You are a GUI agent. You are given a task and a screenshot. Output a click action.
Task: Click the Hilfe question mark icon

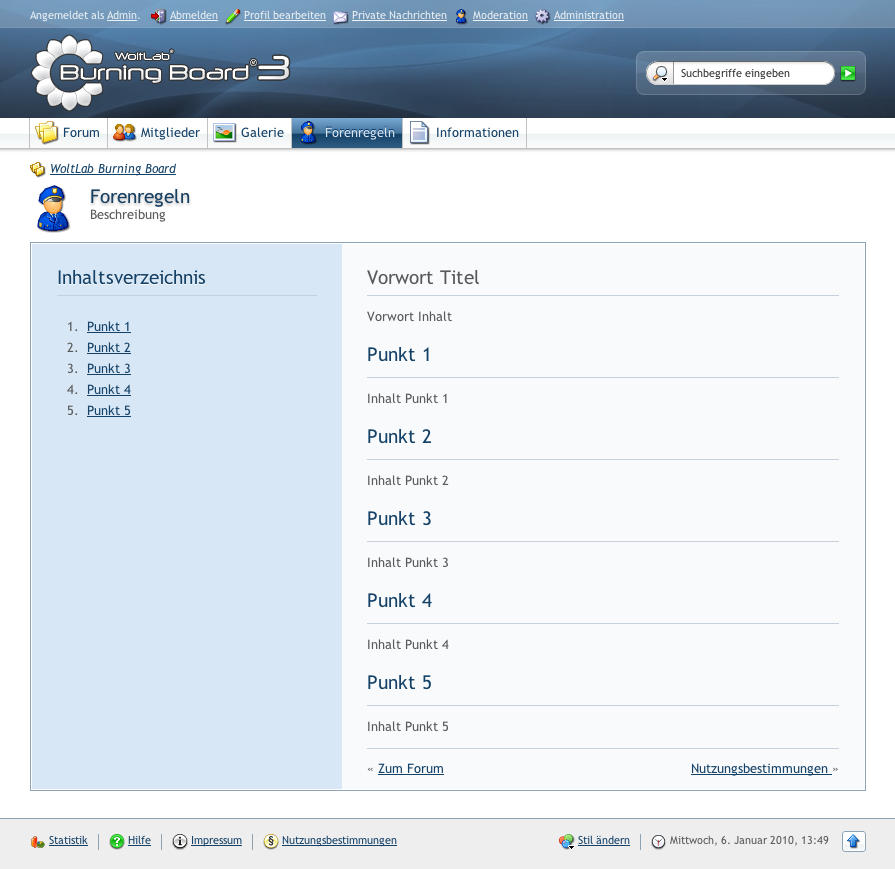pyautogui.click(x=117, y=841)
